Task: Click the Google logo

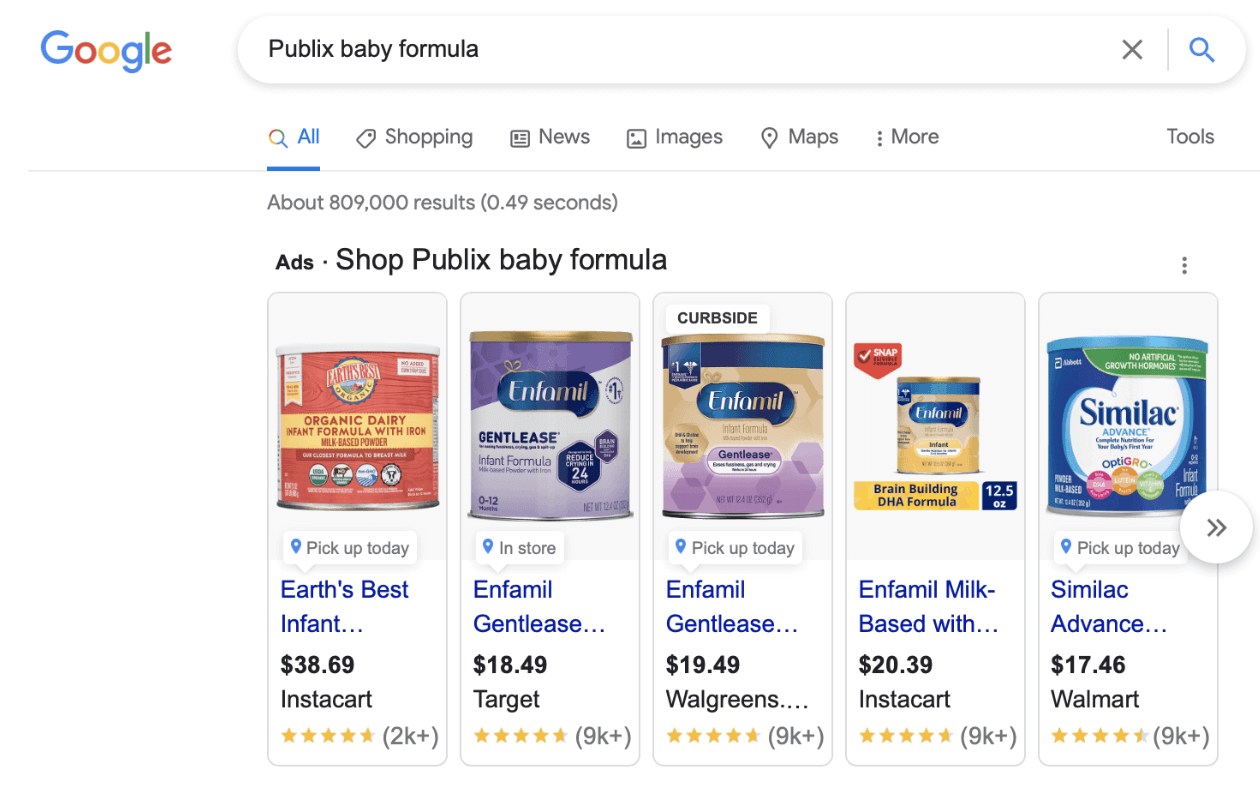Action: click(x=106, y=52)
